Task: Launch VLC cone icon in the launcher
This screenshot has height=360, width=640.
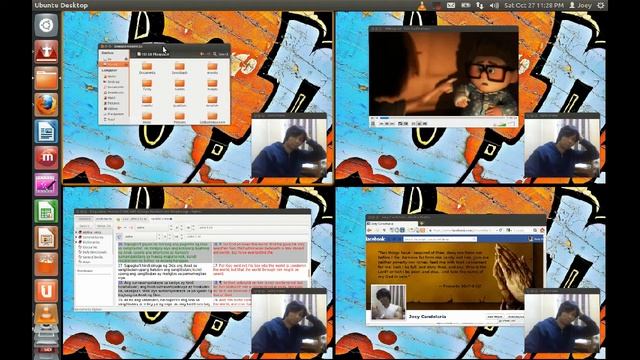Action: pos(46,315)
